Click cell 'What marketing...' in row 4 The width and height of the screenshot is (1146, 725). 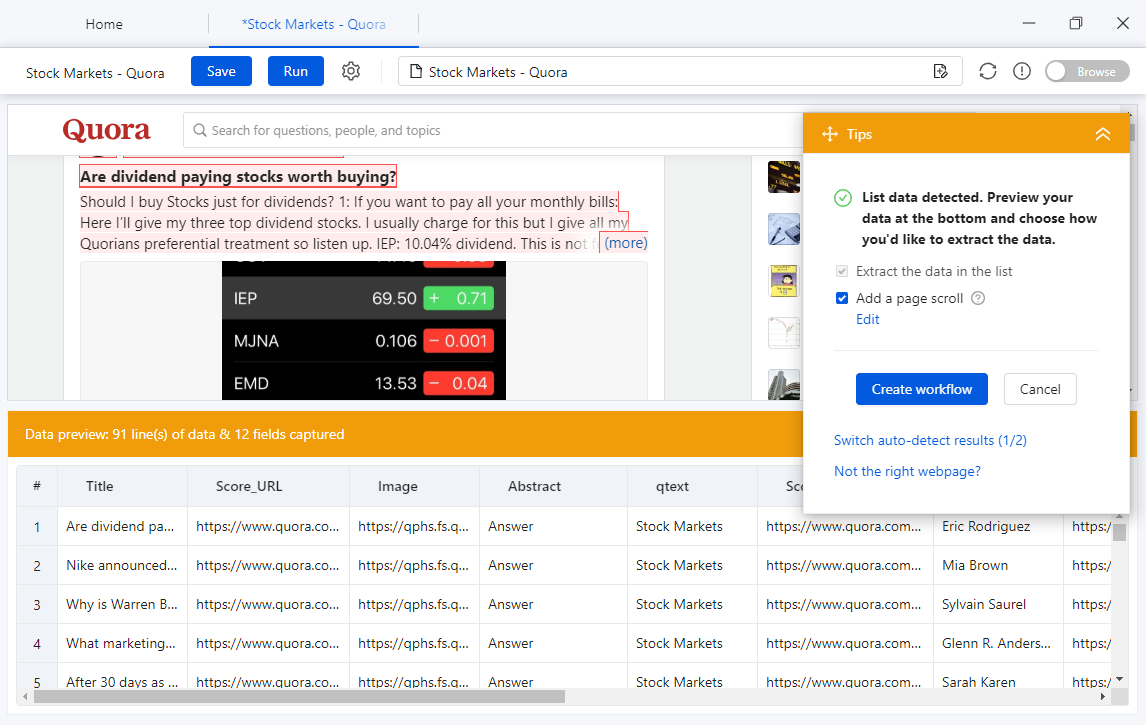(122, 643)
